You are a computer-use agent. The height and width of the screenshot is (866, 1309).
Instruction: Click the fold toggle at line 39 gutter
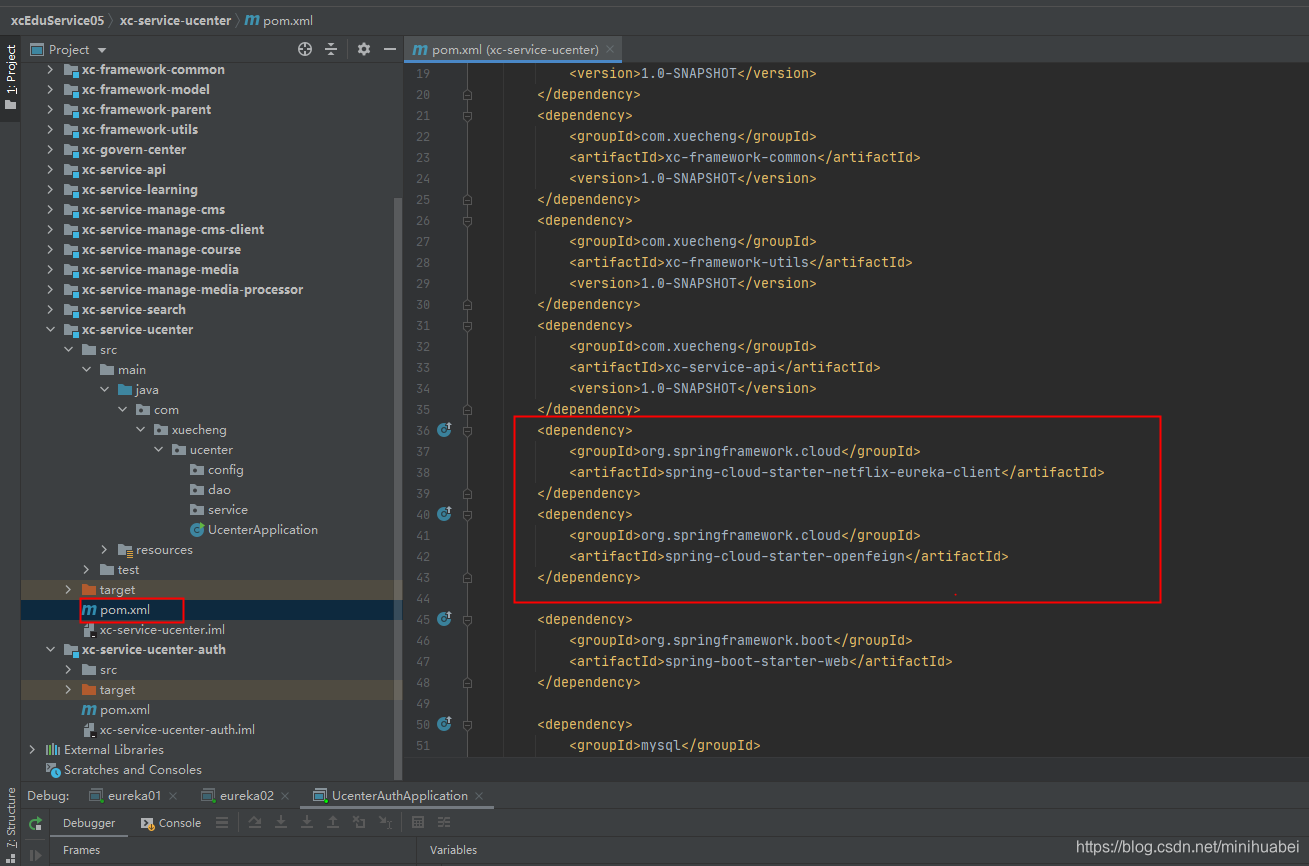click(x=467, y=493)
